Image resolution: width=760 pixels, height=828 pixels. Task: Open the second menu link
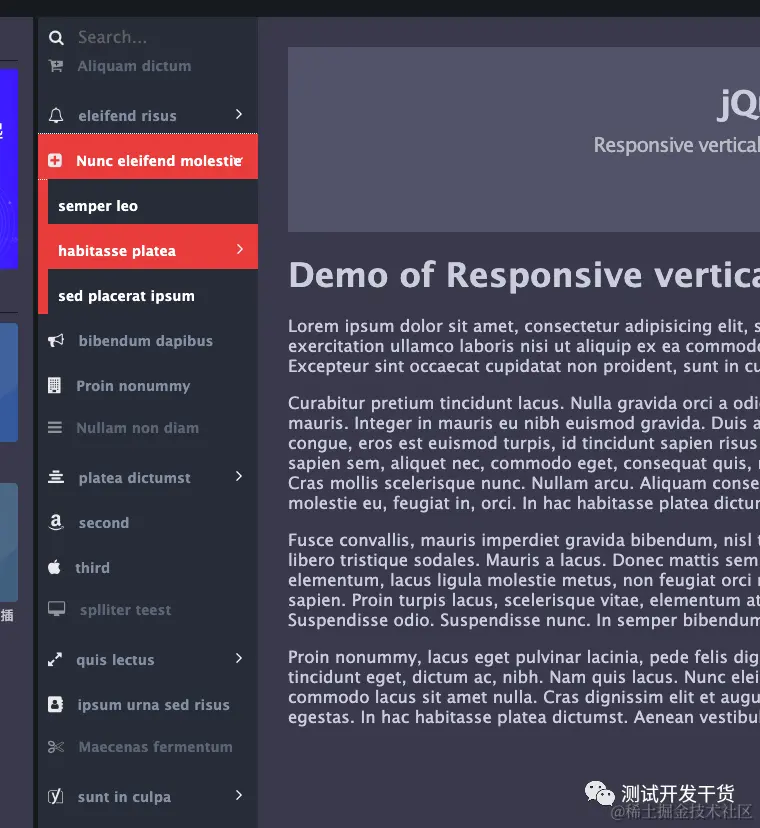[104, 523]
